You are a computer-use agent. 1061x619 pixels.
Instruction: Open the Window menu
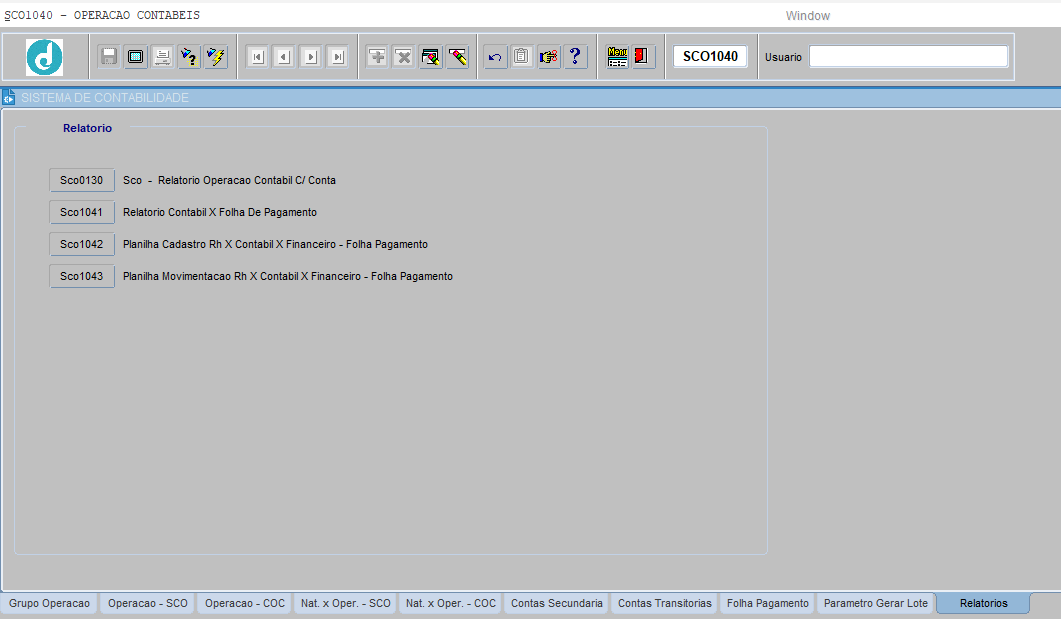(x=807, y=16)
